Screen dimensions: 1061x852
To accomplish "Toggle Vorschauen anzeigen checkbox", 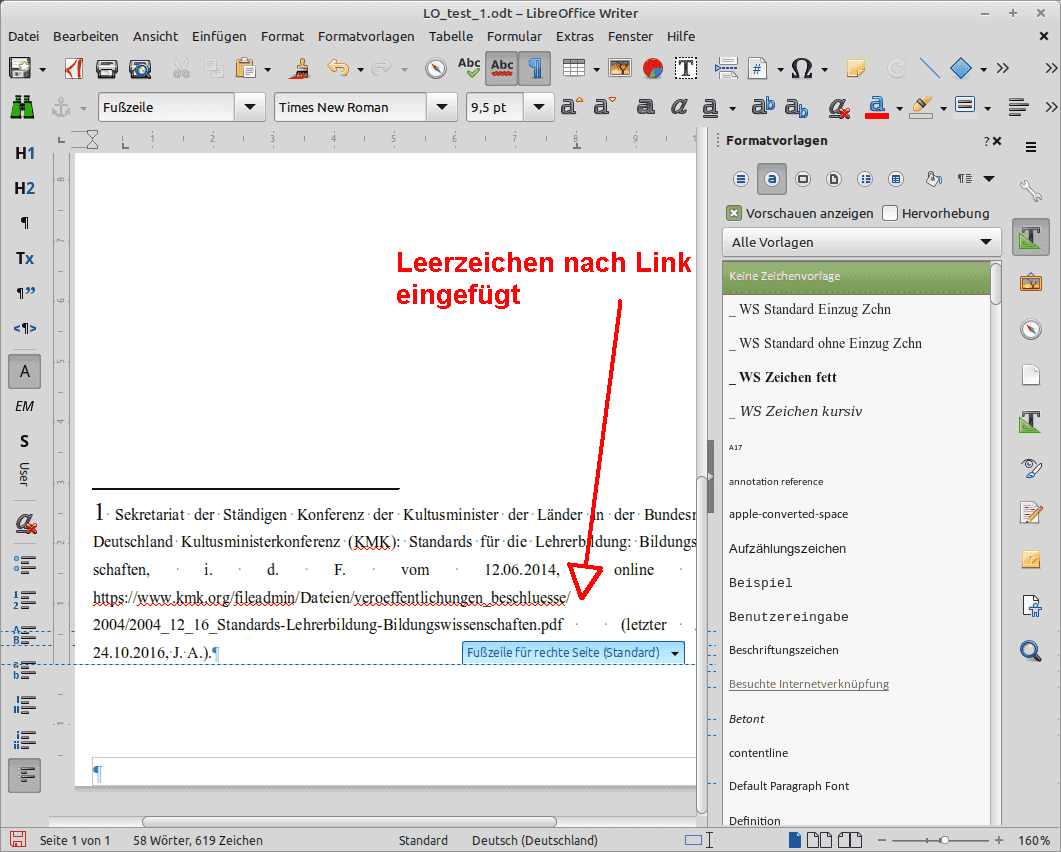I will (733, 214).
